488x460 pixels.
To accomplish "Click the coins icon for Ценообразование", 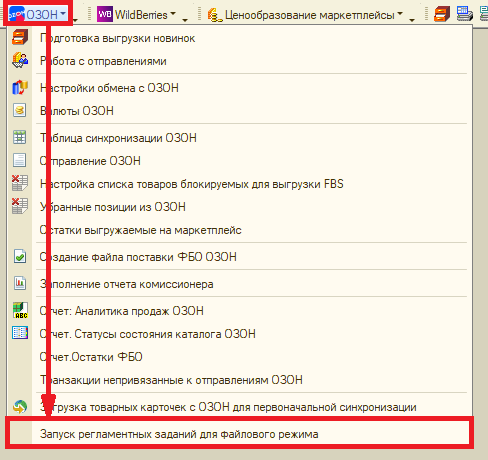I will (x=215, y=15).
